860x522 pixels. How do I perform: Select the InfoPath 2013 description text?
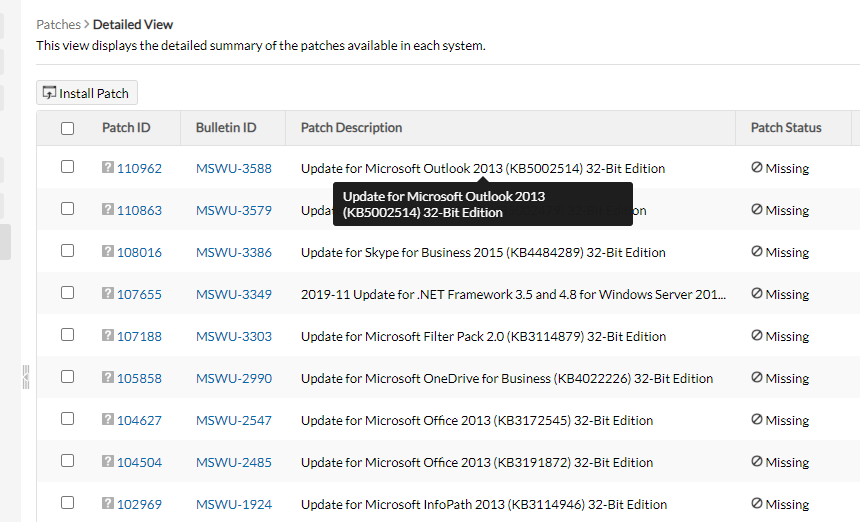click(x=484, y=504)
